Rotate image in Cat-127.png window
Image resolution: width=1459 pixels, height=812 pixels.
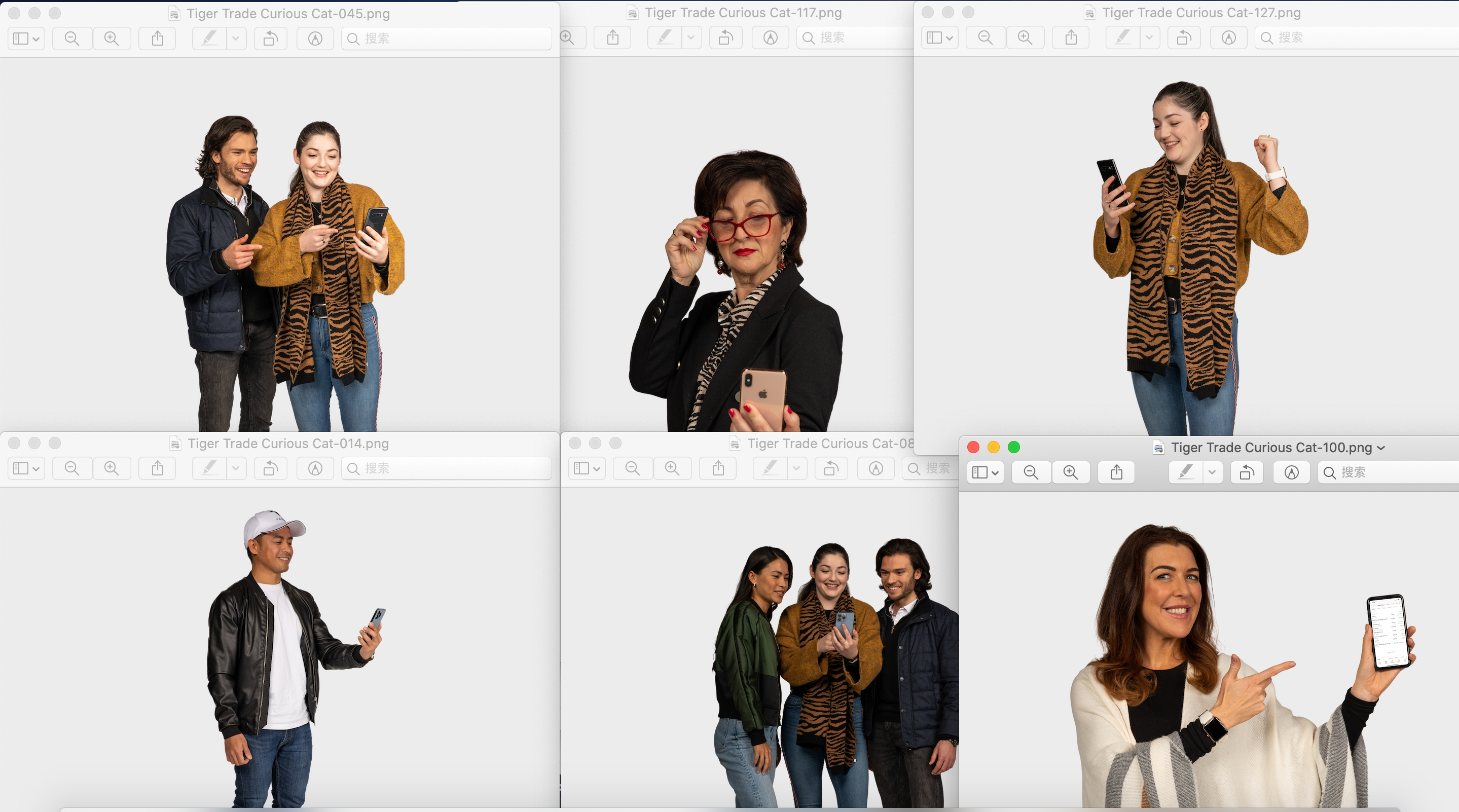(1184, 38)
